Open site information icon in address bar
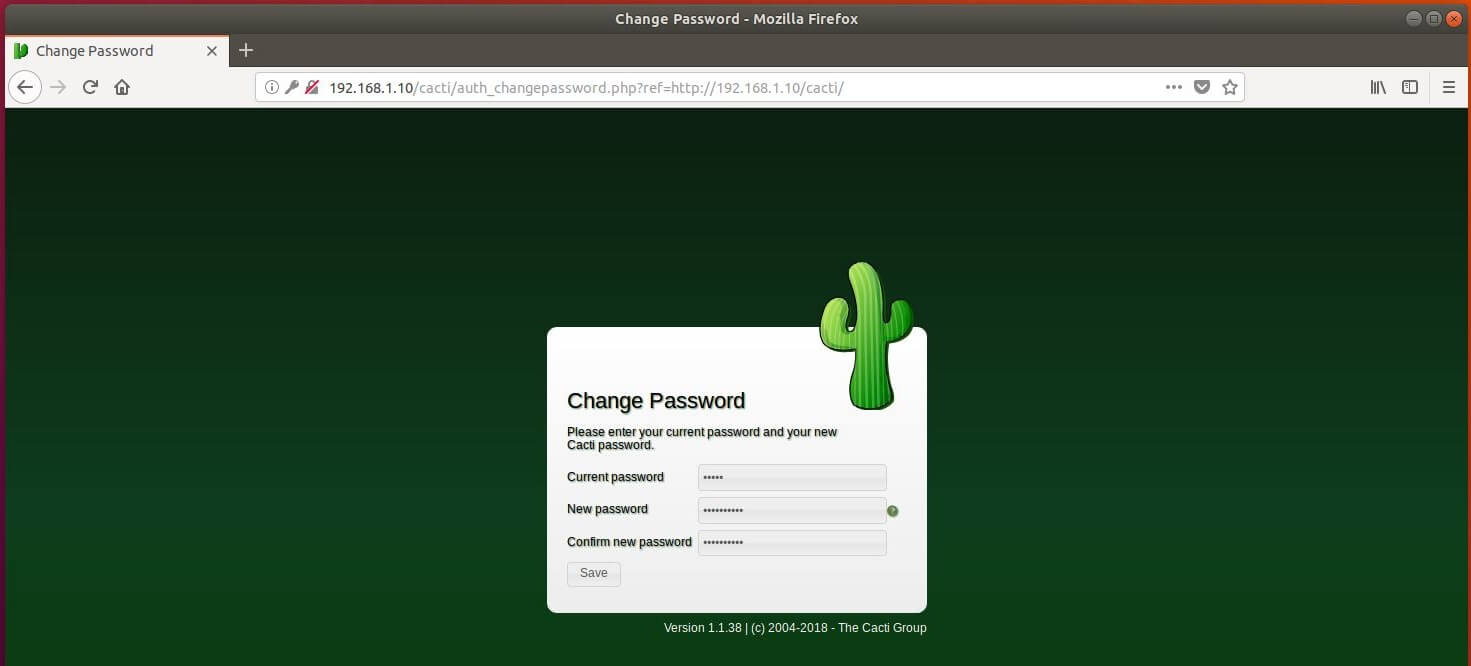This screenshot has height=666, width=1471. [271, 87]
